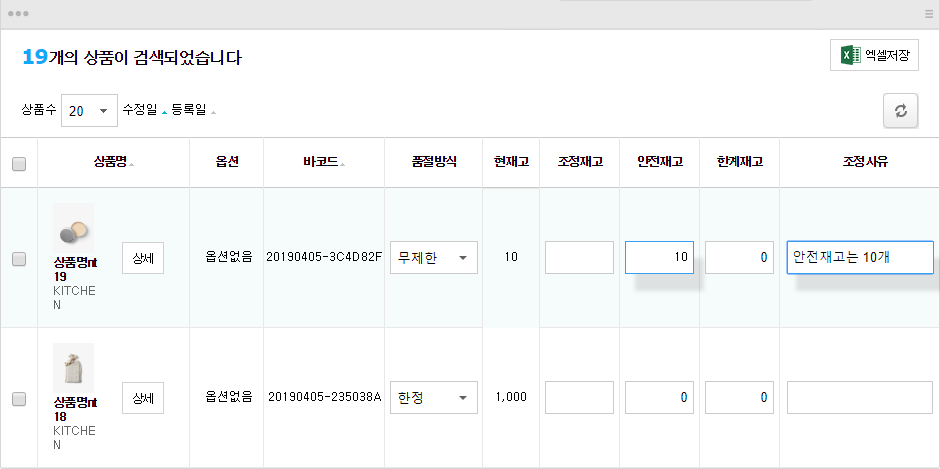Click 옵션없음 text in 상품명nt 19 row
Image resolution: width=940 pixels, height=469 pixels.
pyautogui.click(x=228, y=256)
